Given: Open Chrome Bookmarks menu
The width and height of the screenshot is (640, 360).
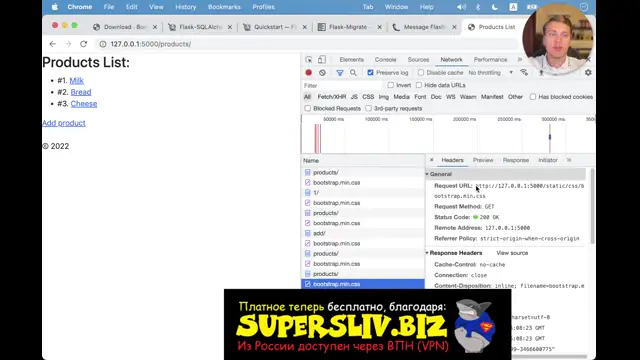Looking at the screenshot, I should [224, 7].
